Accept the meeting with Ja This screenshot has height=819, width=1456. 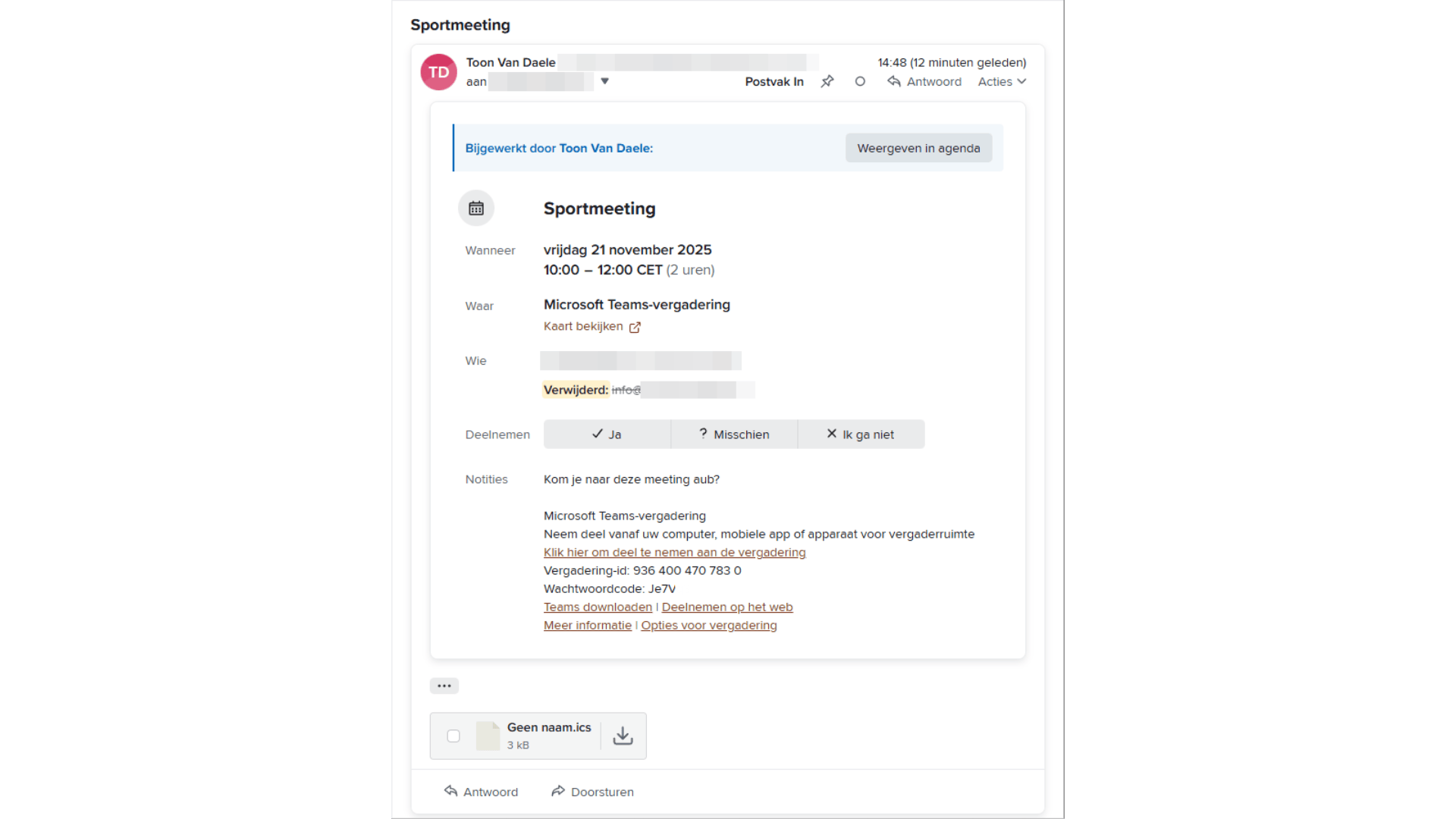pos(607,435)
